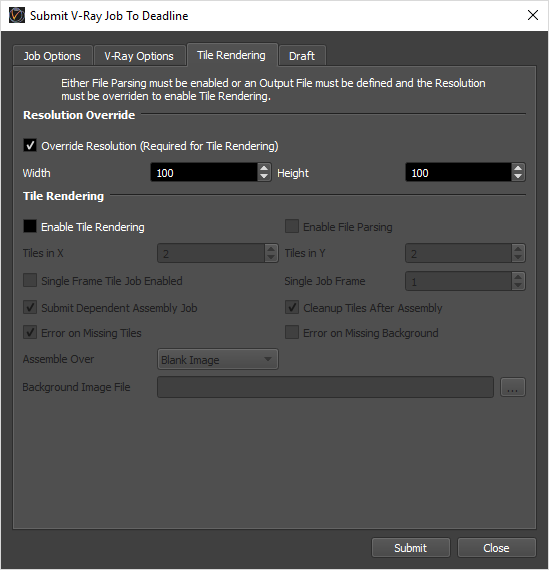This screenshot has height=570, width=549.
Task: Decrease the Height value with down arrow
Action: (x=518, y=177)
